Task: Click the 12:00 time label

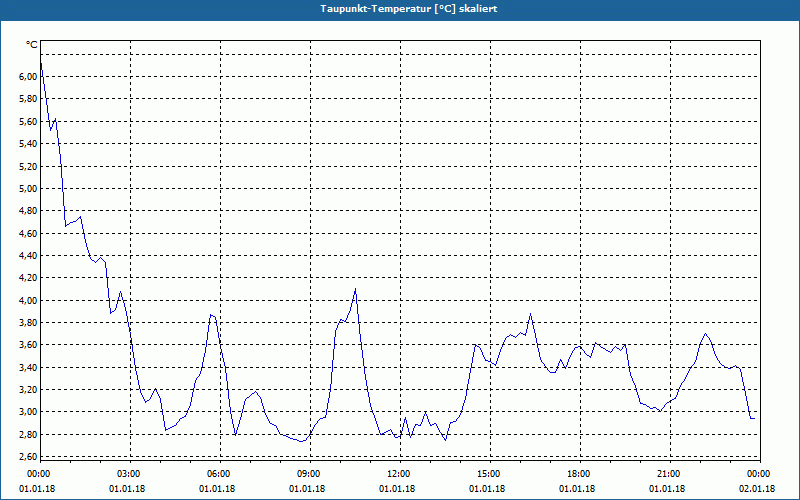Action: pos(397,474)
